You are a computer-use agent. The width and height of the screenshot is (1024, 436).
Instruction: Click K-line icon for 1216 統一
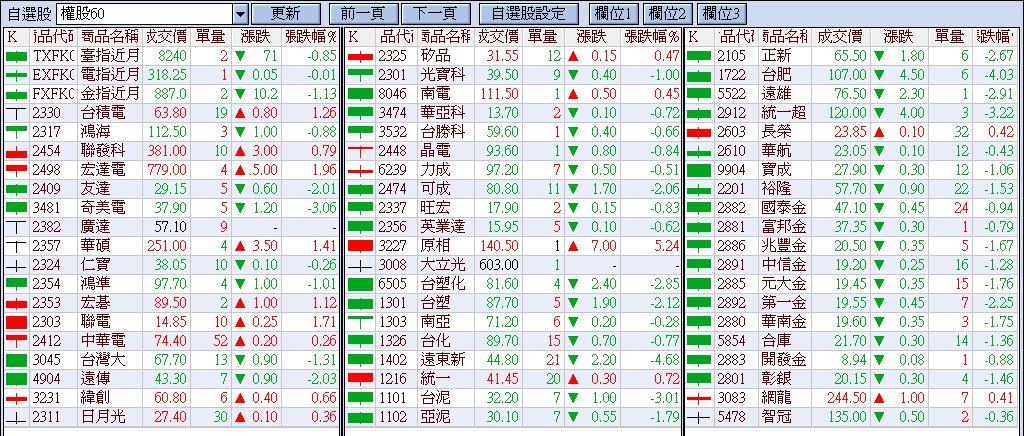(360, 379)
